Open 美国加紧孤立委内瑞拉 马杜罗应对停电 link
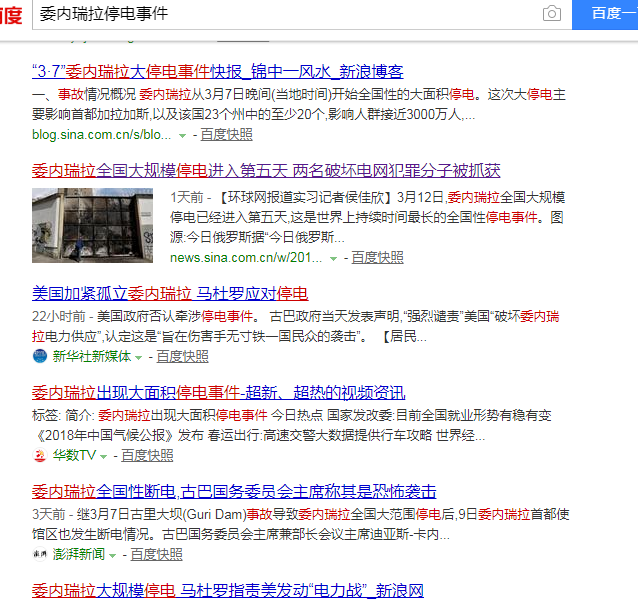The height and width of the screenshot is (601, 638). (170, 293)
